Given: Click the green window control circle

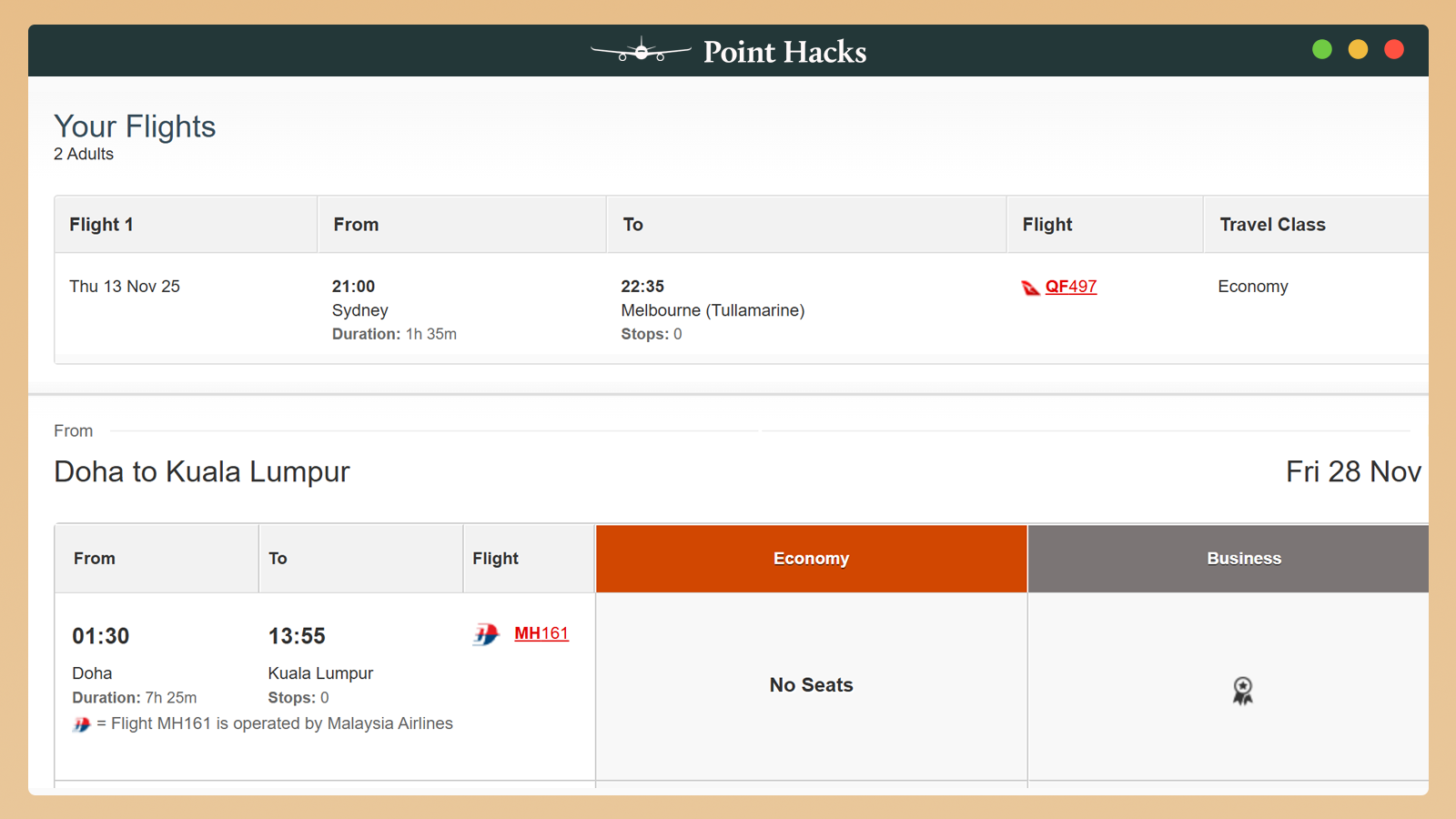Looking at the screenshot, I should 1322,49.
